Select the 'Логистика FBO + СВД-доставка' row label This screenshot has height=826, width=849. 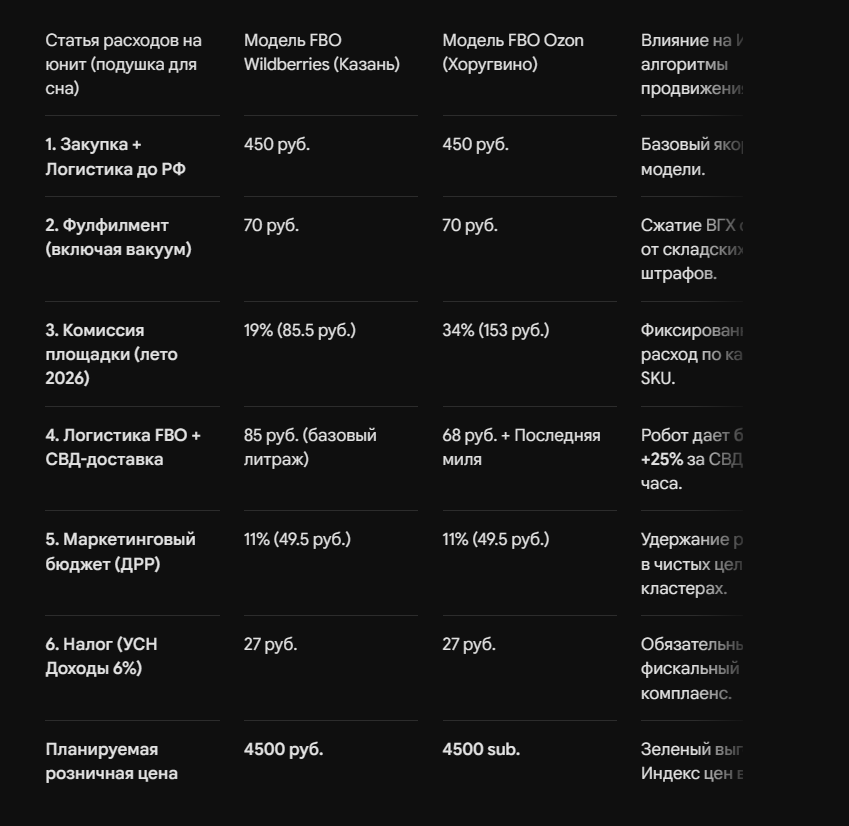tap(123, 447)
